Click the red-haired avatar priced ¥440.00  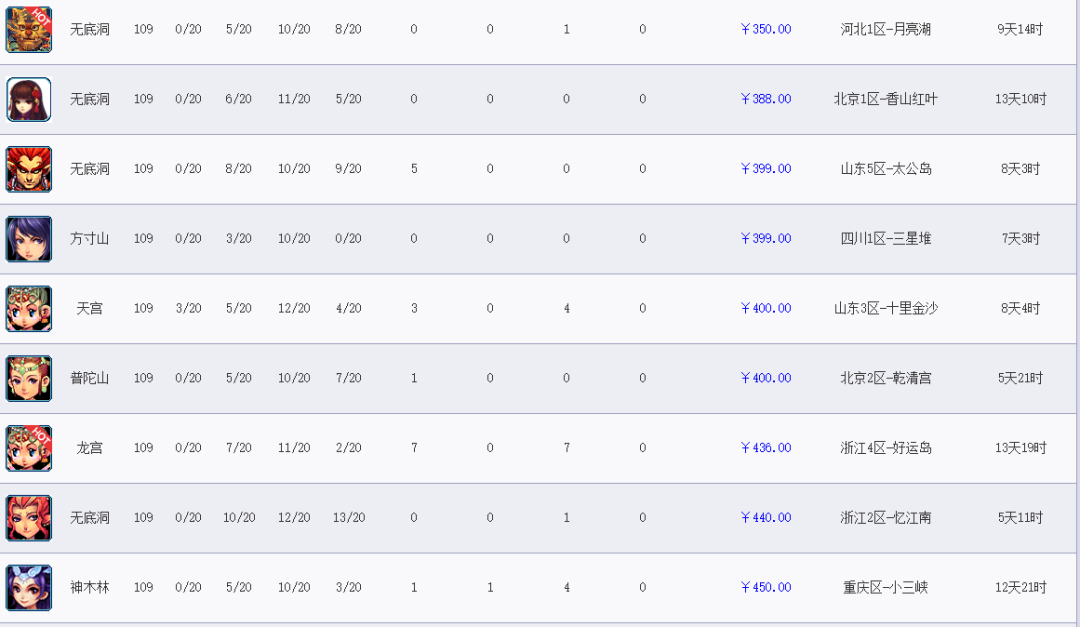coord(29,517)
